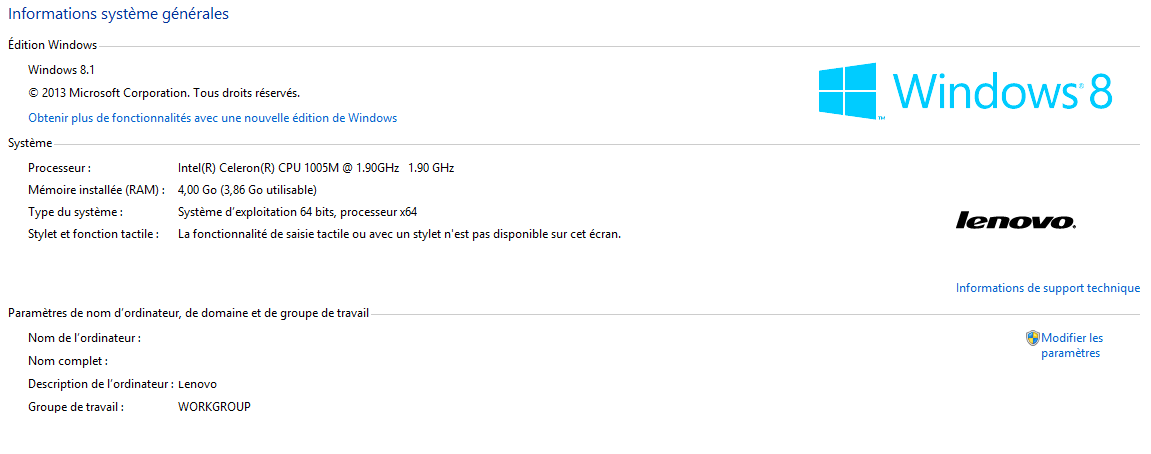Click the 4,00 Go installed RAM value

tap(247, 190)
